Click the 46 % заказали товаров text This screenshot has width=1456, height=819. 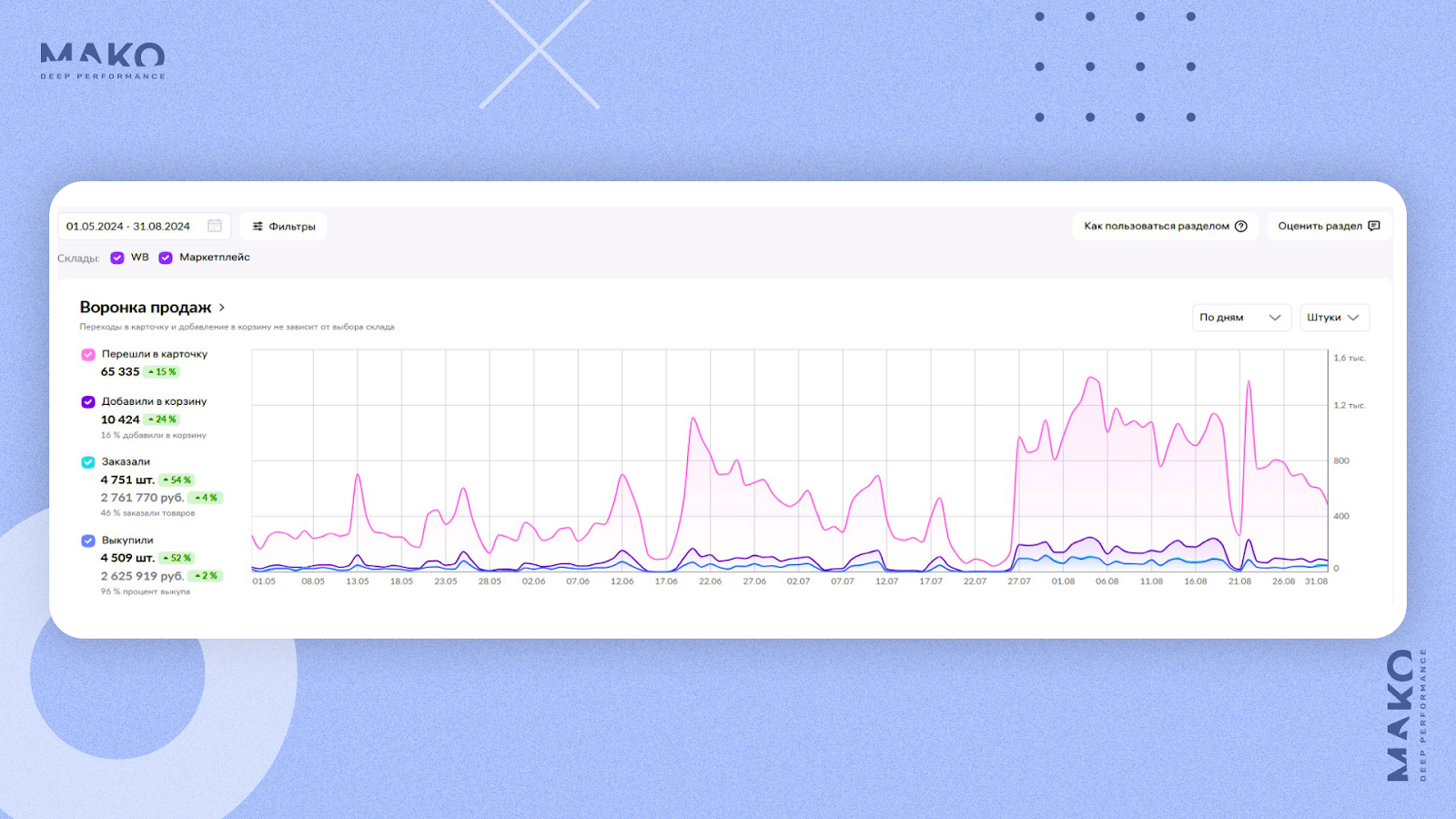pos(147,513)
